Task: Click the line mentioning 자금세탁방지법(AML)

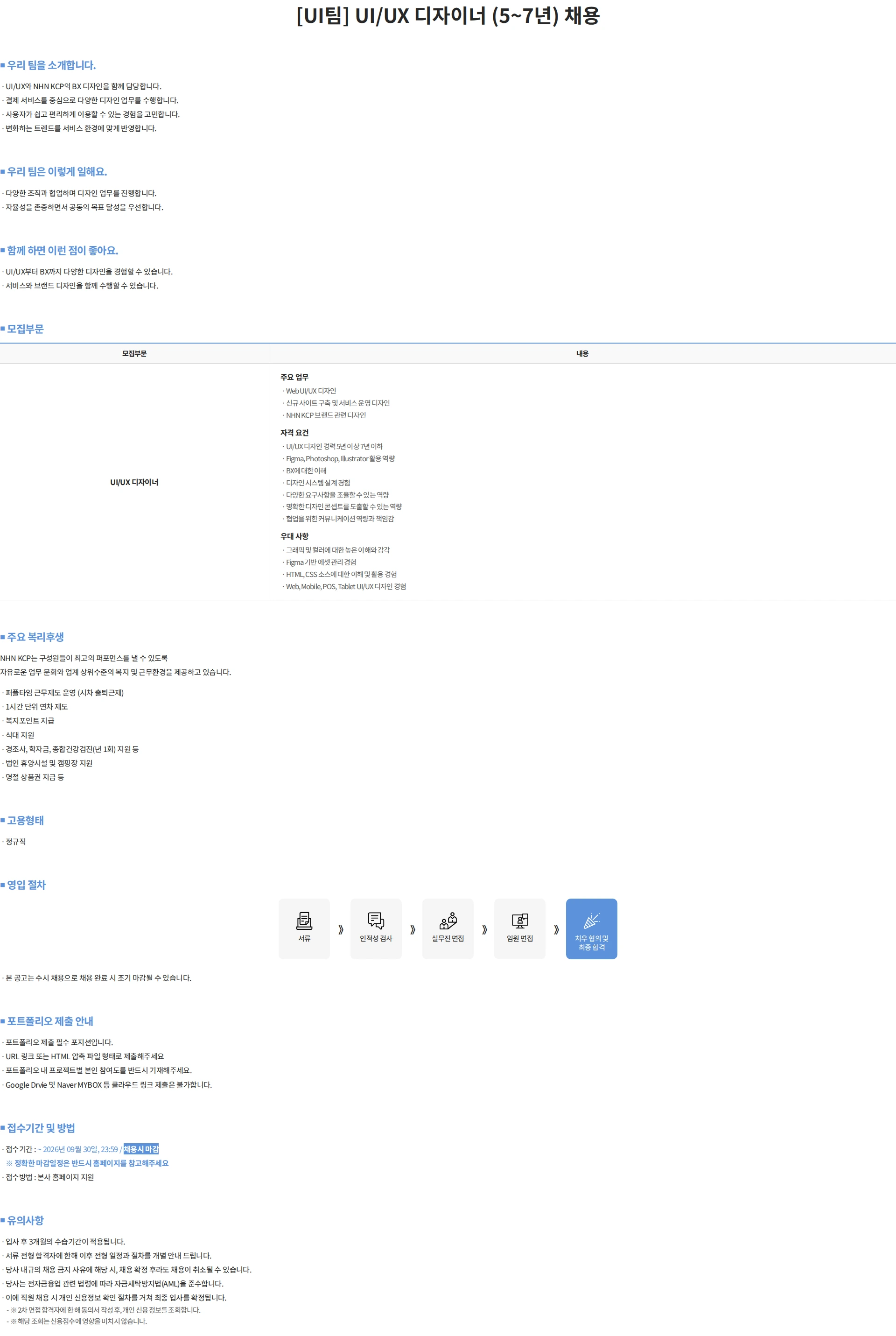Action: 114,1283
